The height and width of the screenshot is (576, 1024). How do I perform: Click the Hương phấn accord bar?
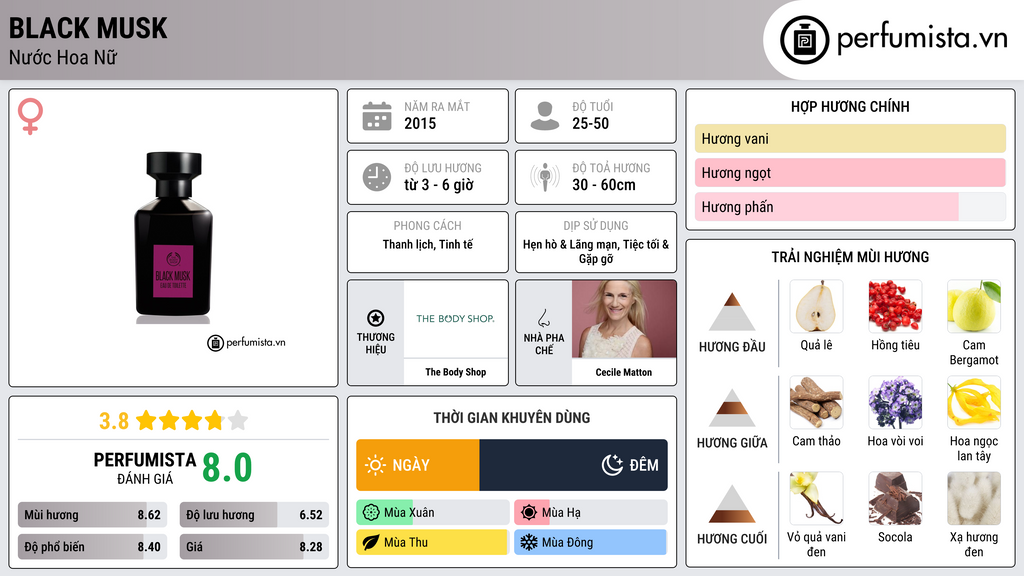click(x=850, y=206)
